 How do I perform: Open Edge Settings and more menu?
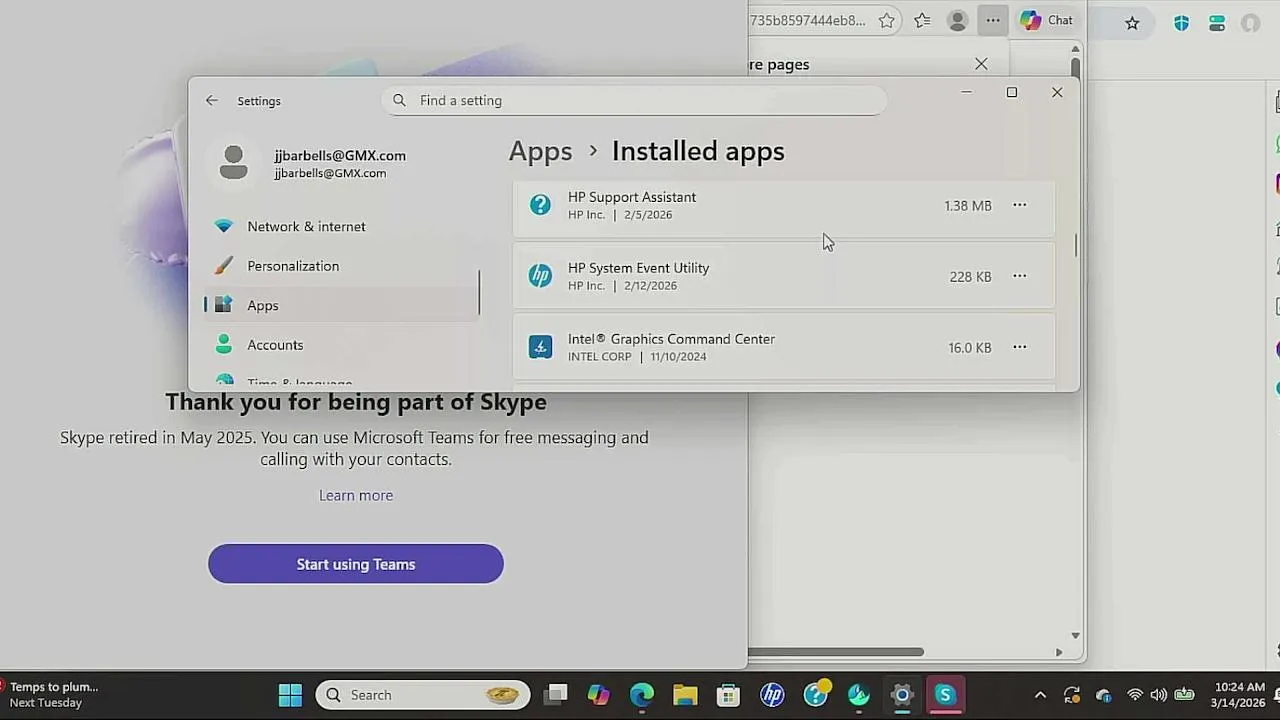pos(992,20)
